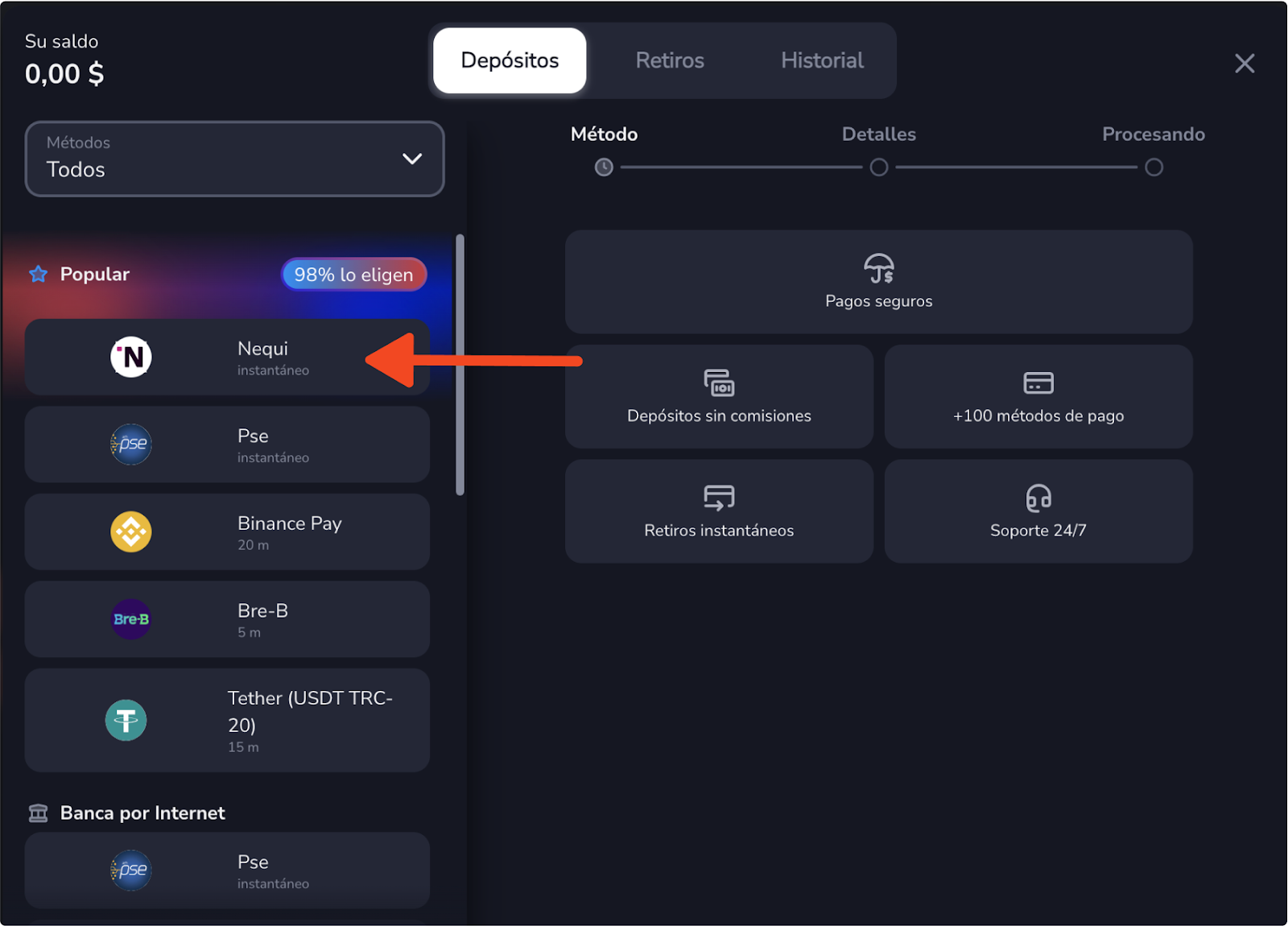Choose Pse under Banca por Internet

[227, 870]
